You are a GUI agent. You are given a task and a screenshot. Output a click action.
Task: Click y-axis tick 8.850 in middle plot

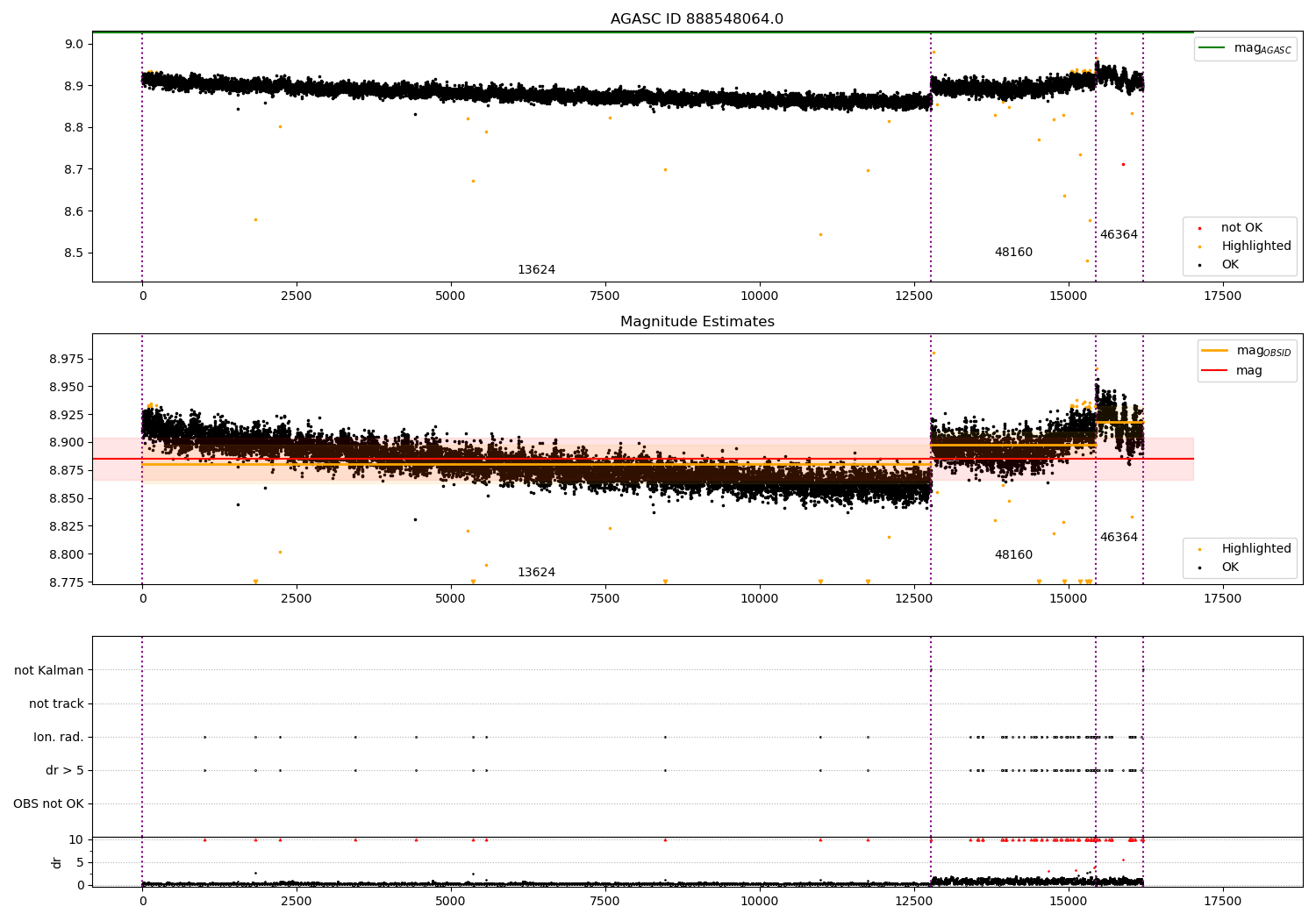tap(68, 498)
